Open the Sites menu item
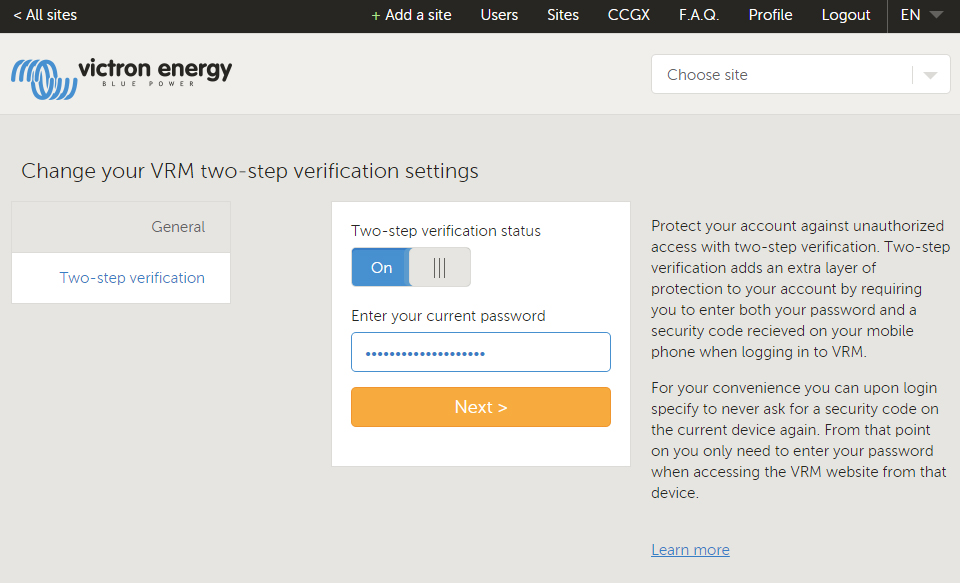This screenshot has height=583, width=960. [563, 15]
